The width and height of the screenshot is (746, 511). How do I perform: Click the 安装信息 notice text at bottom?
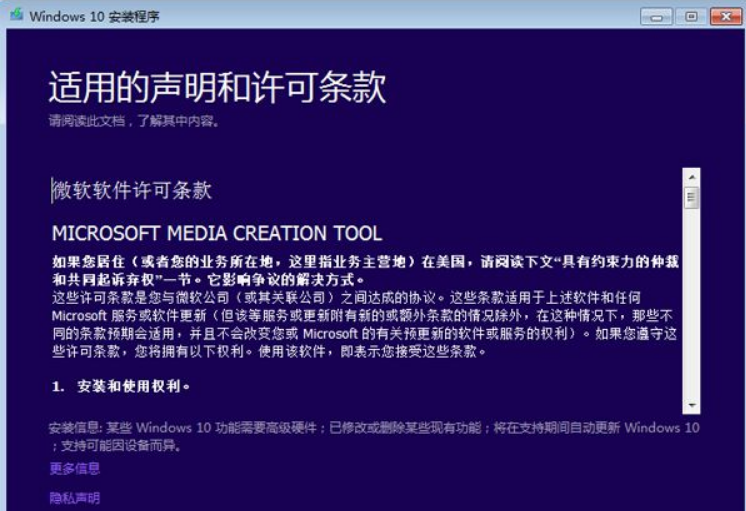coord(374,434)
